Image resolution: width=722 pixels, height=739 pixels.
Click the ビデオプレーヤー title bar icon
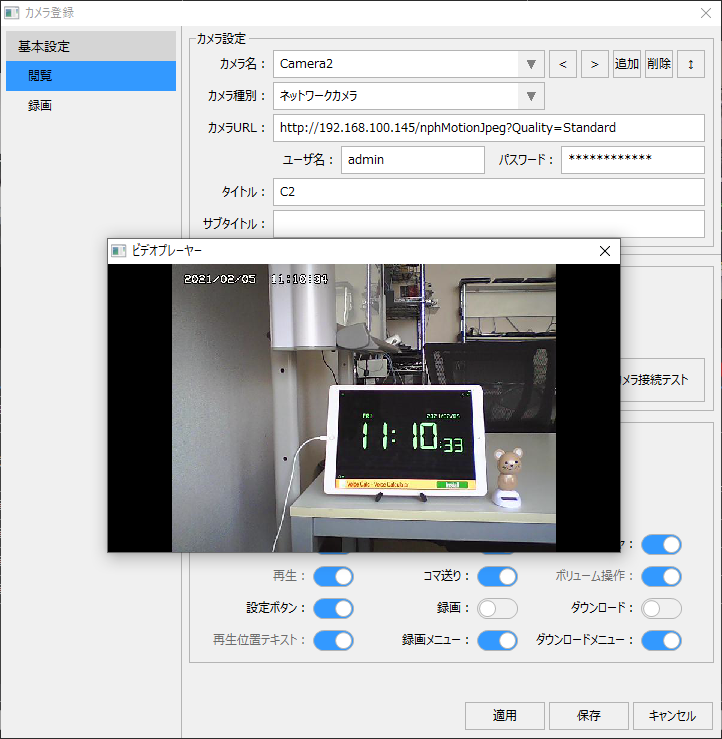(118, 251)
